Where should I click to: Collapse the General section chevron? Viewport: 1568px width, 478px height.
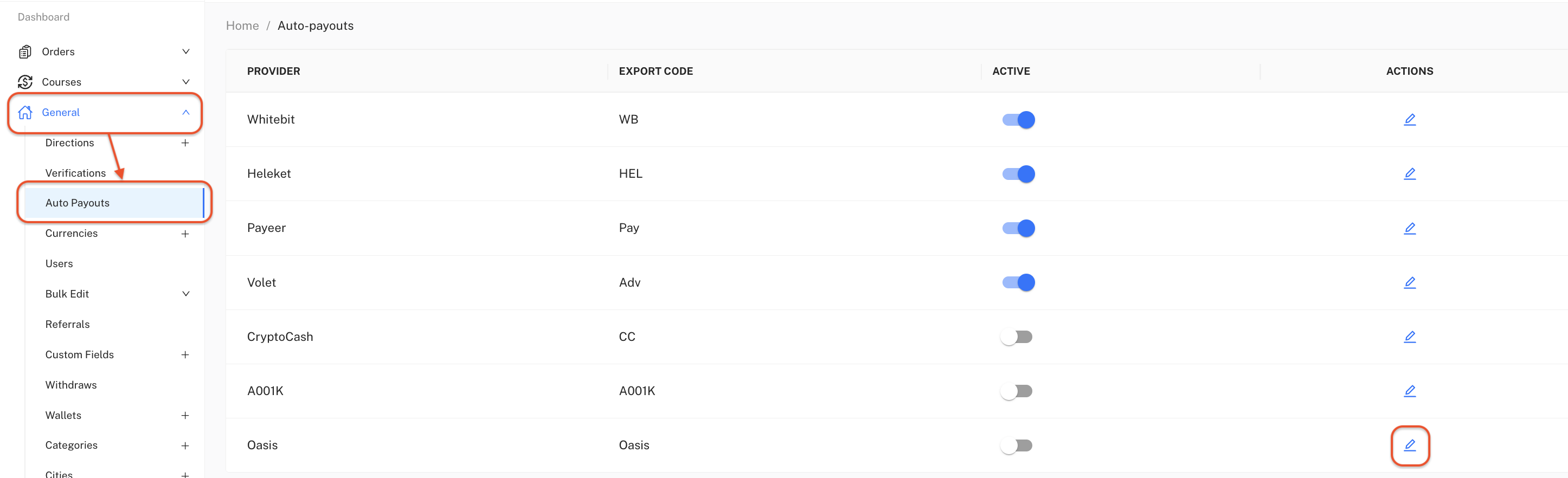(x=185, y=113)
